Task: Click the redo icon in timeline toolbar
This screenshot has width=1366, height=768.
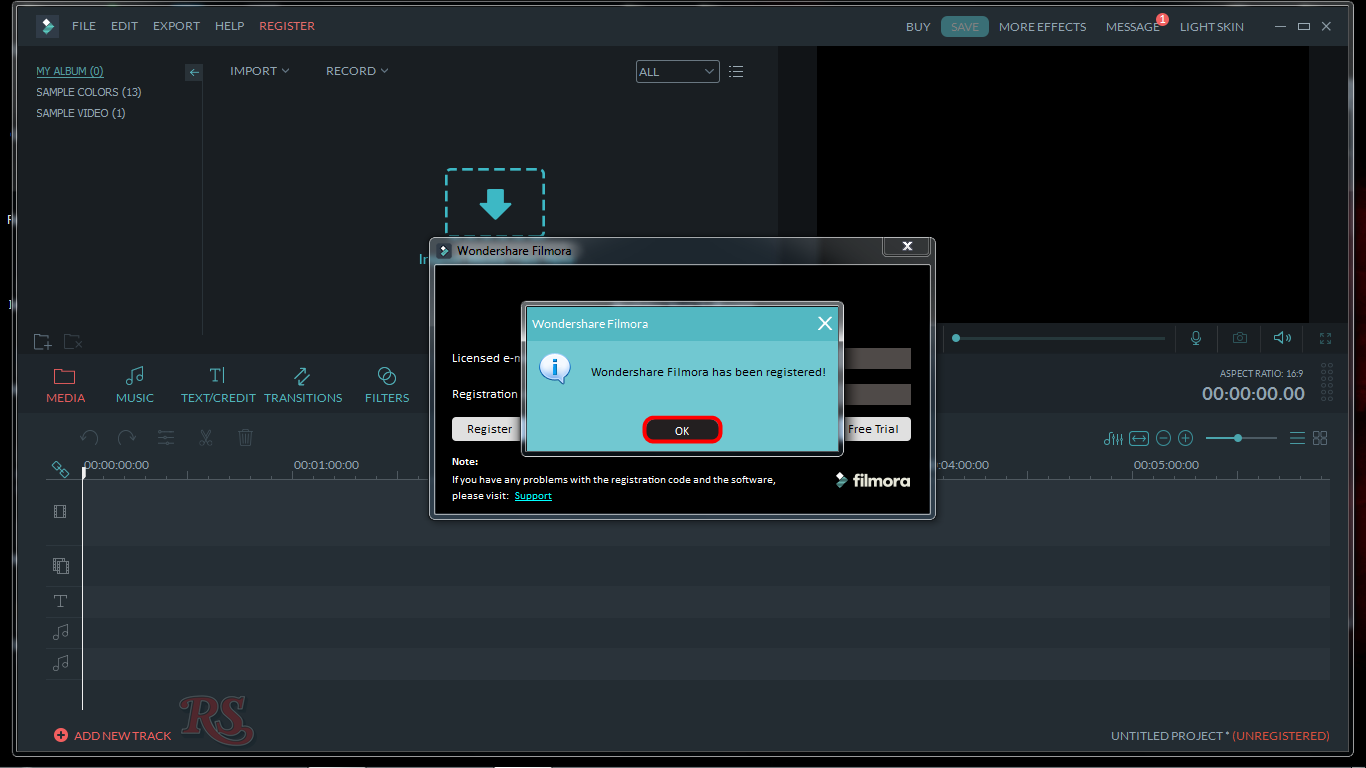Action: pyautogui.click(x=127, y=438)
